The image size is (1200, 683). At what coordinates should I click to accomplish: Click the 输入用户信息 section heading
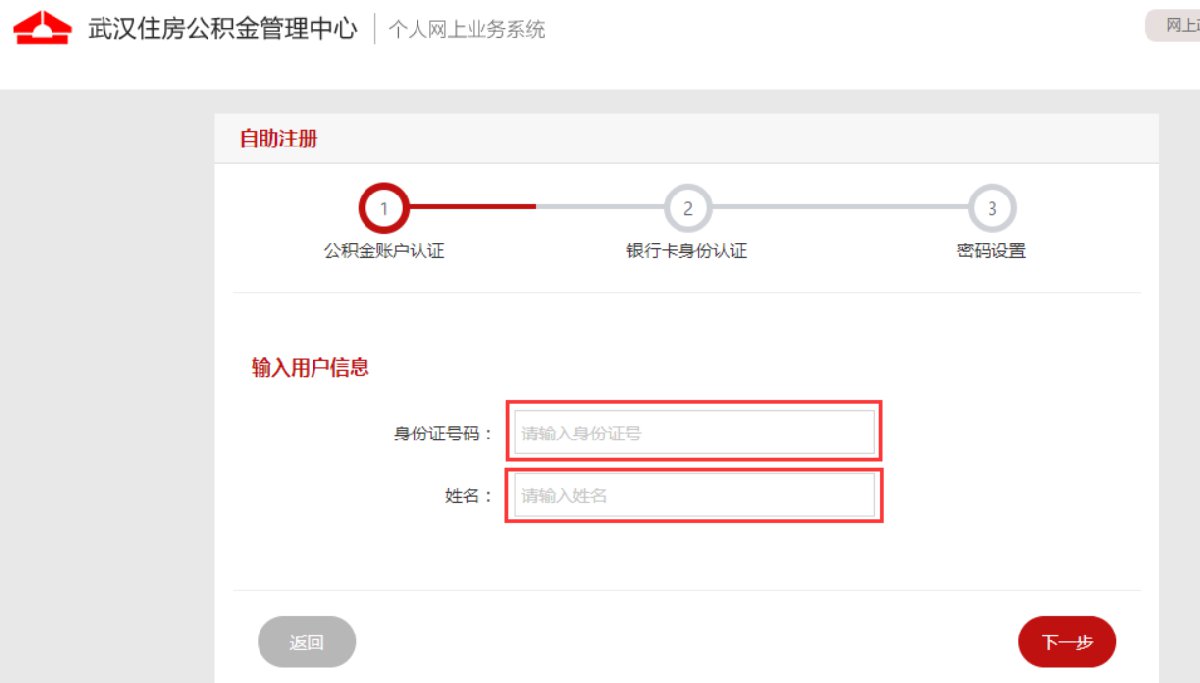coord(310,367)
